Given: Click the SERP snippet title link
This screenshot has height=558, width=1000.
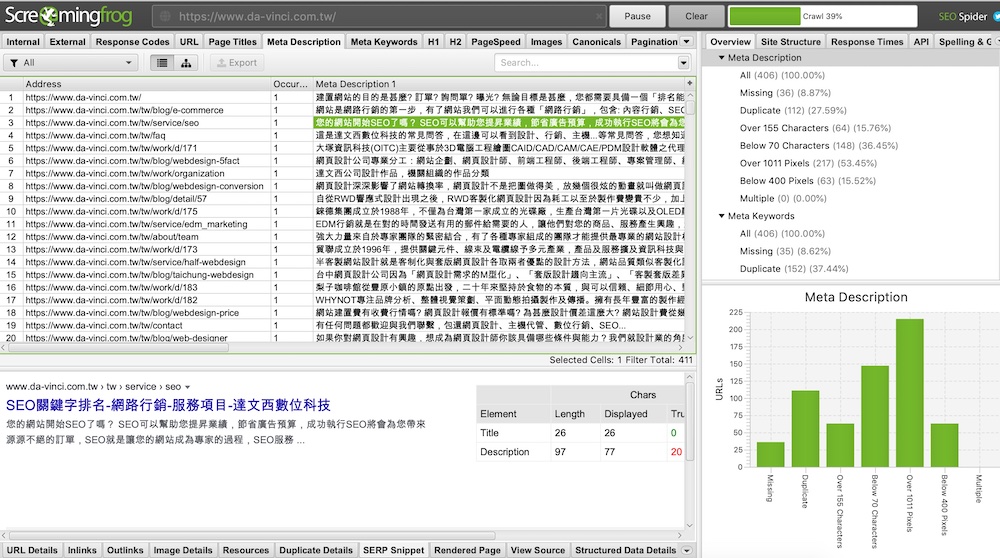Looking at the screenshot, I should coord(168,405).
